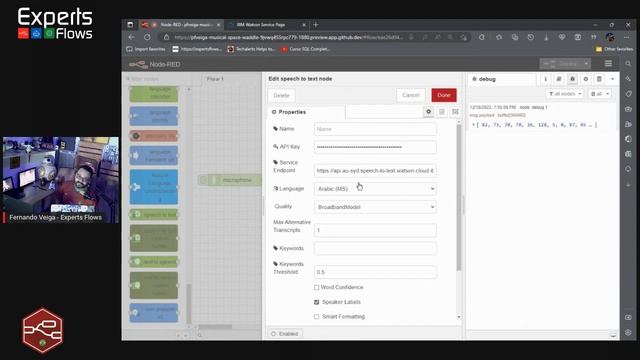Expand the sidebar tabs dropdown arrow
The width and height of the screenshot is (640, 360).
[612, 79]
